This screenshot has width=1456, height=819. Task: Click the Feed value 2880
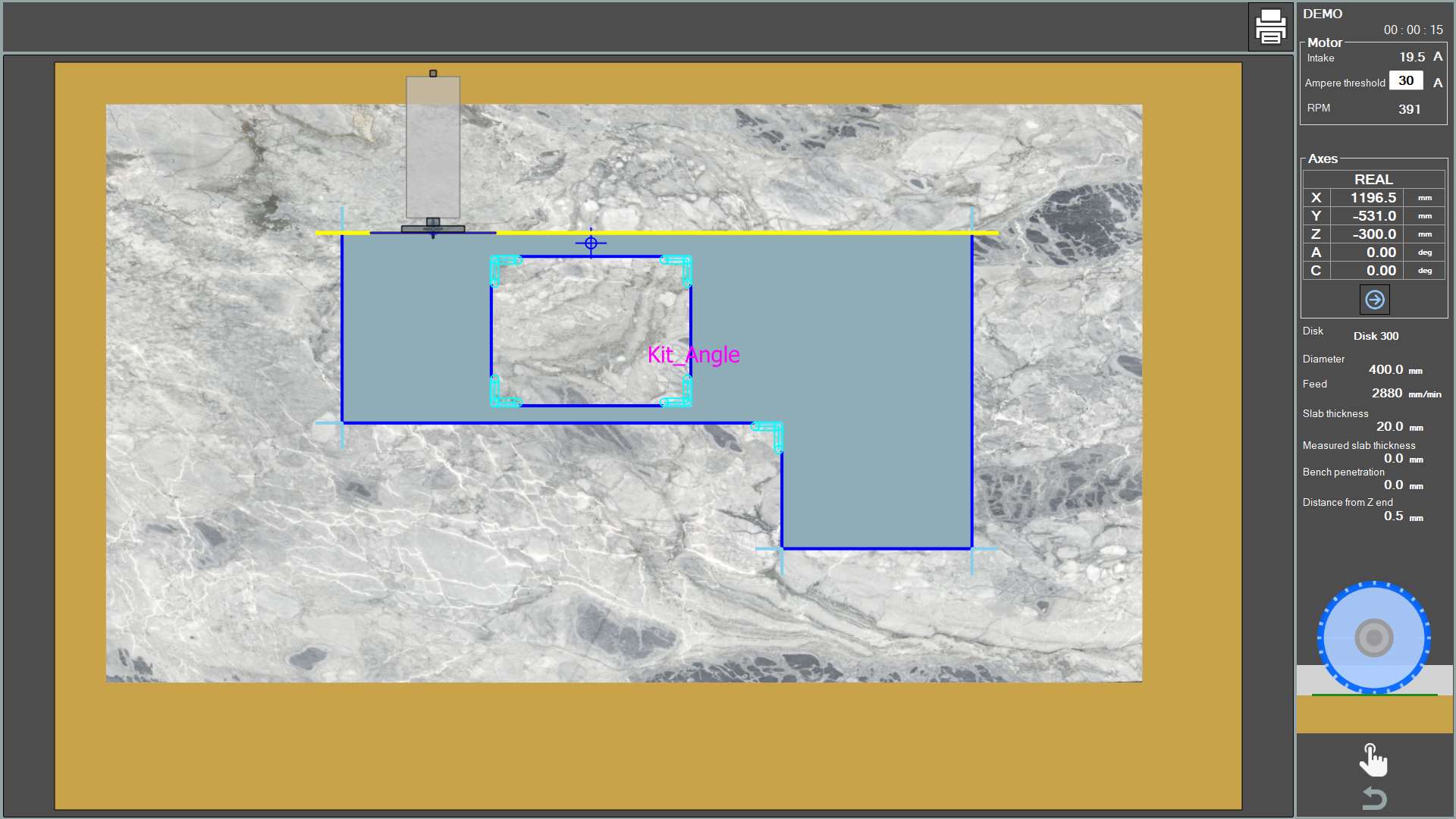click(1386, 393)
